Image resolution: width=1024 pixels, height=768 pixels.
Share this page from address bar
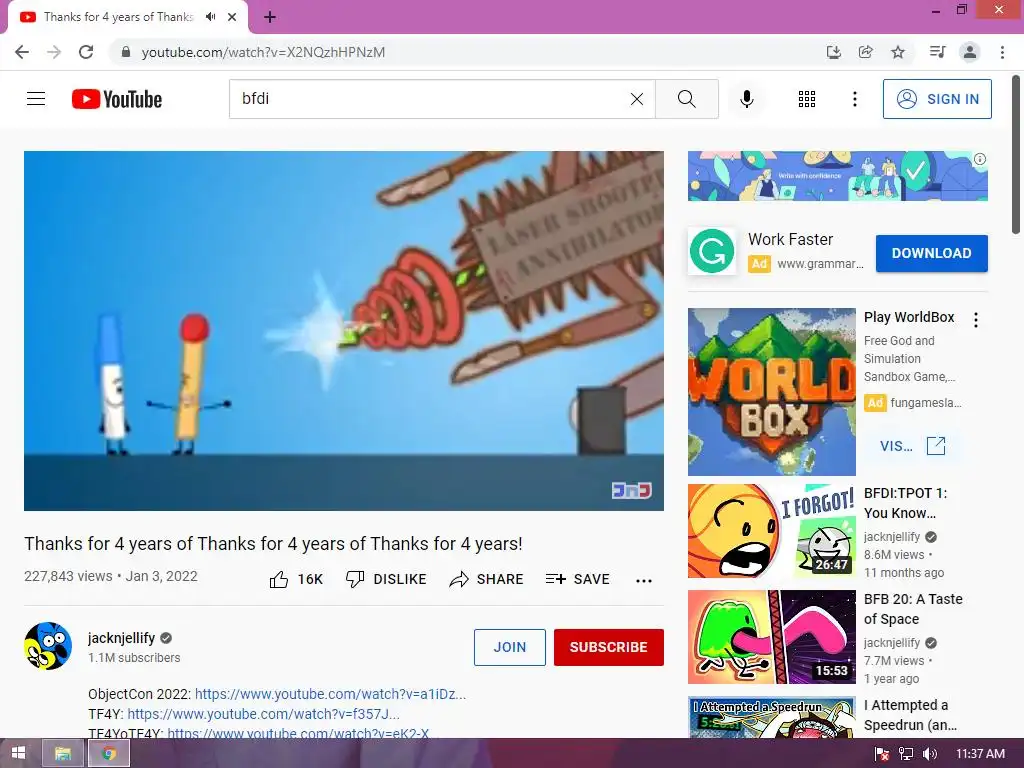click(865, 52)
